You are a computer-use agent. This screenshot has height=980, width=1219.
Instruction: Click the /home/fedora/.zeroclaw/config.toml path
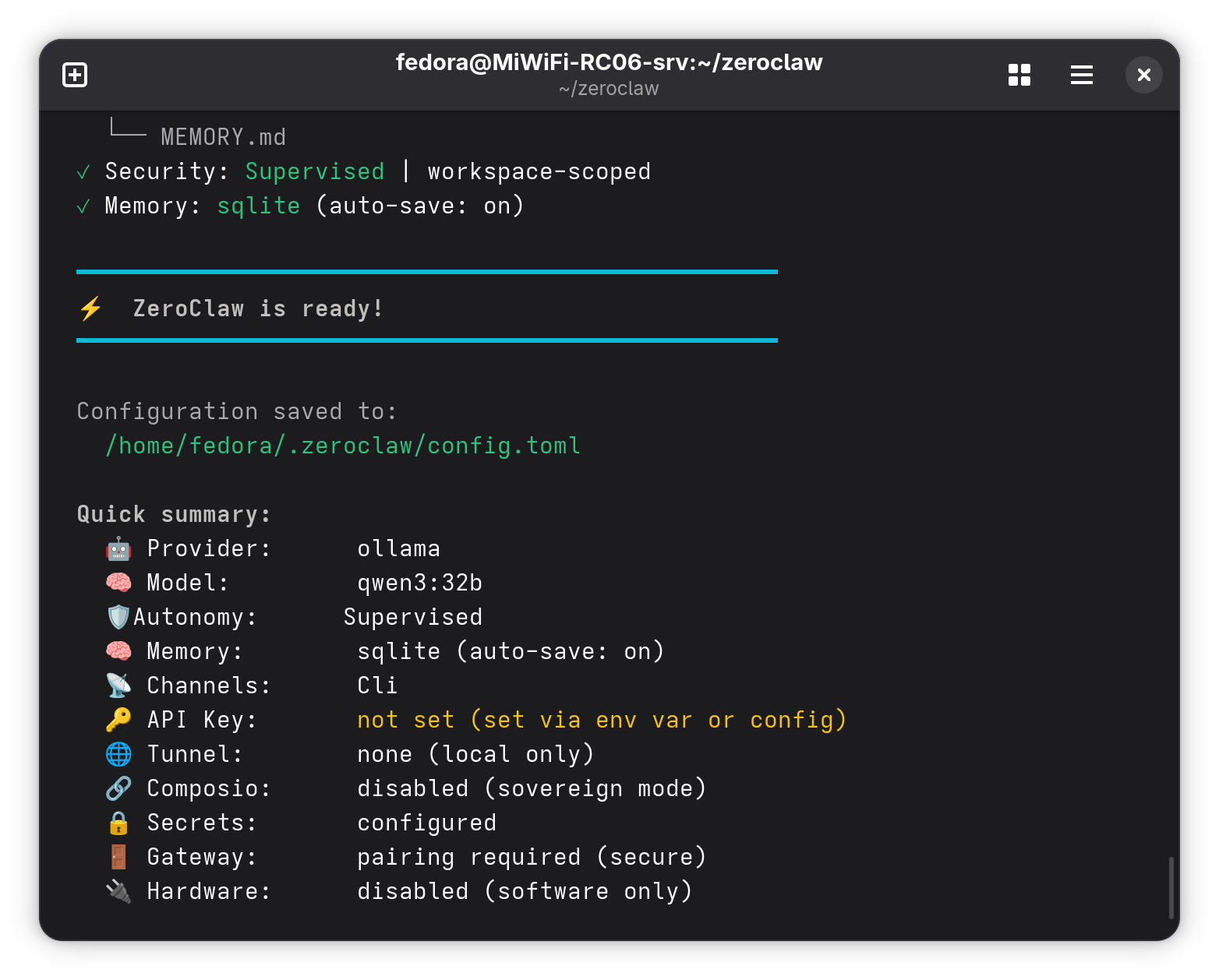(x=343, y=446)
